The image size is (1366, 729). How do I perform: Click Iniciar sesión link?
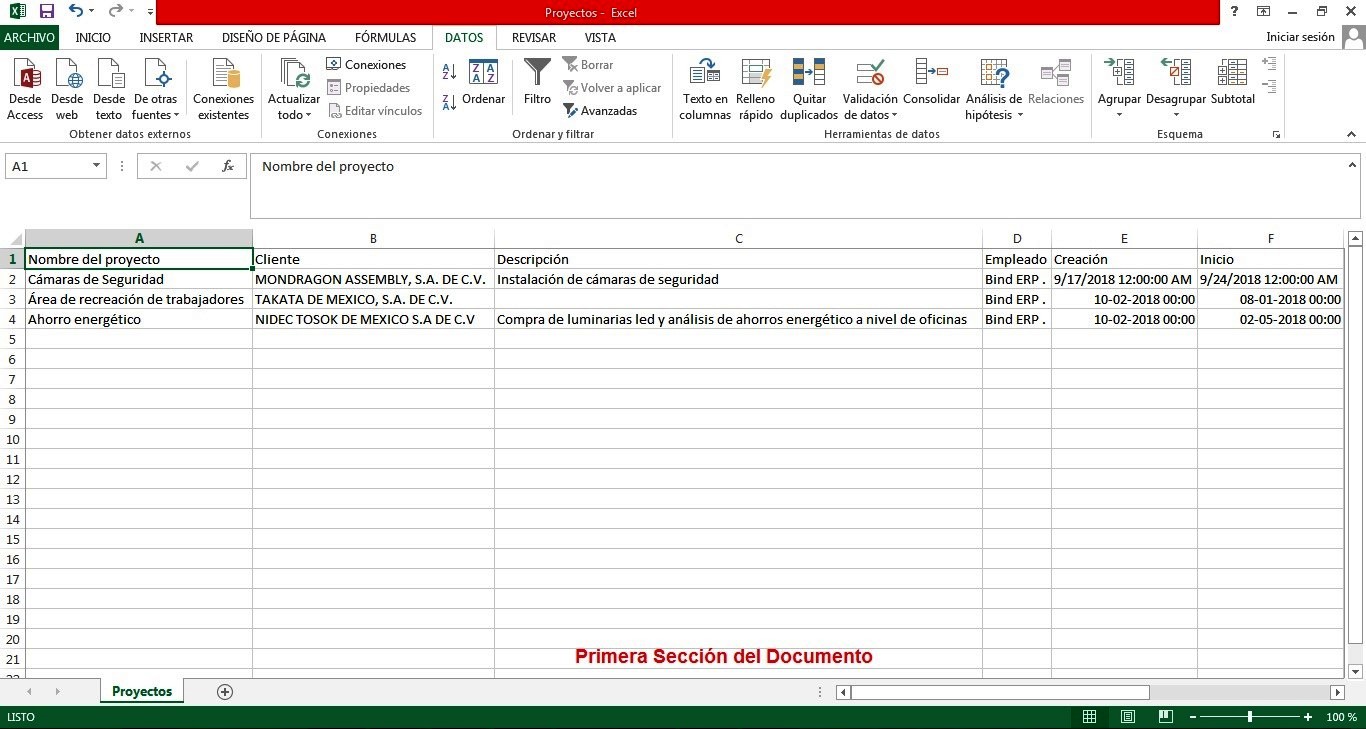click(x=1300, y=37)
